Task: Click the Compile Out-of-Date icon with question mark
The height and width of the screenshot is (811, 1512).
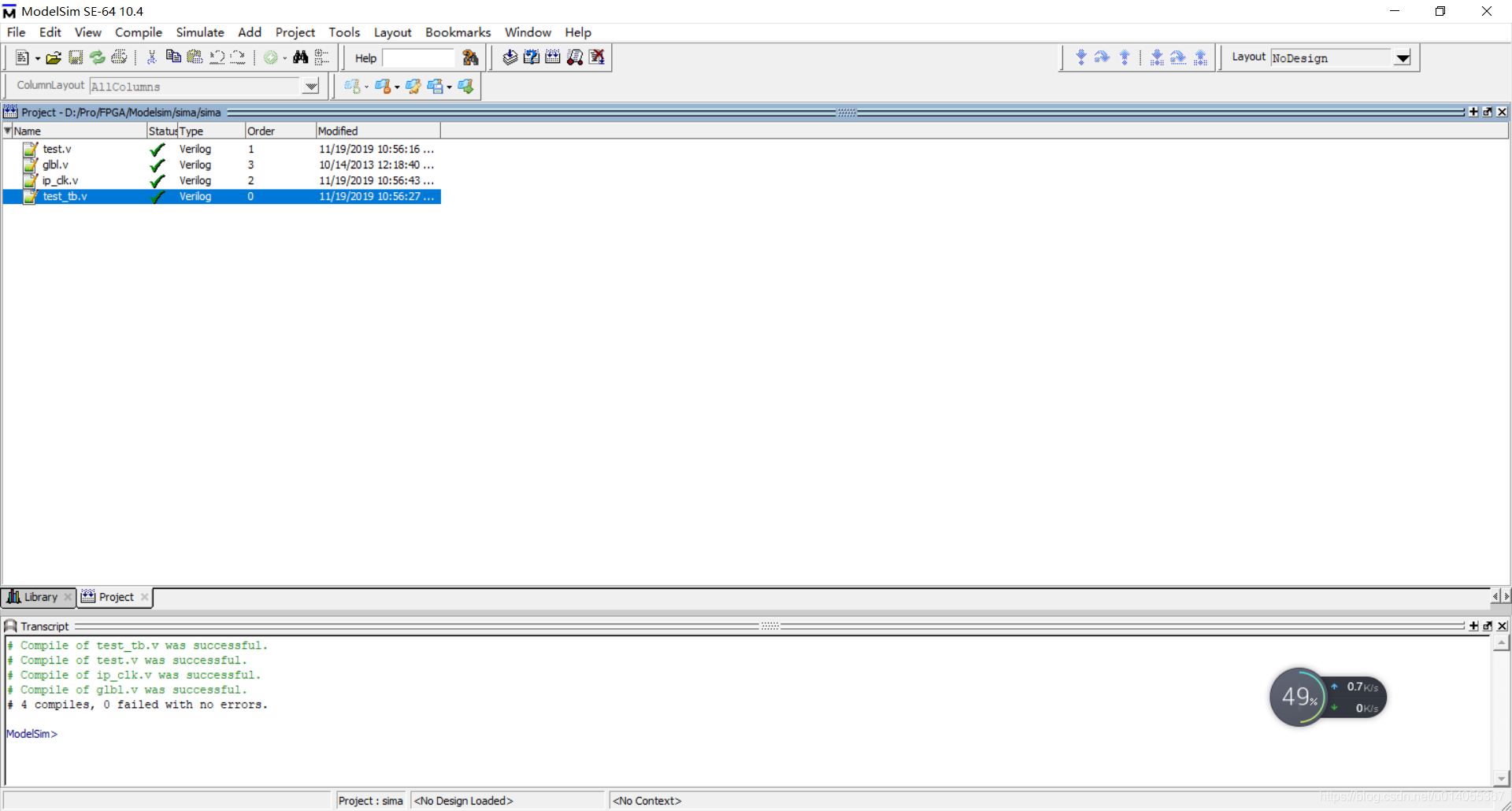Action: pos(532,57)
